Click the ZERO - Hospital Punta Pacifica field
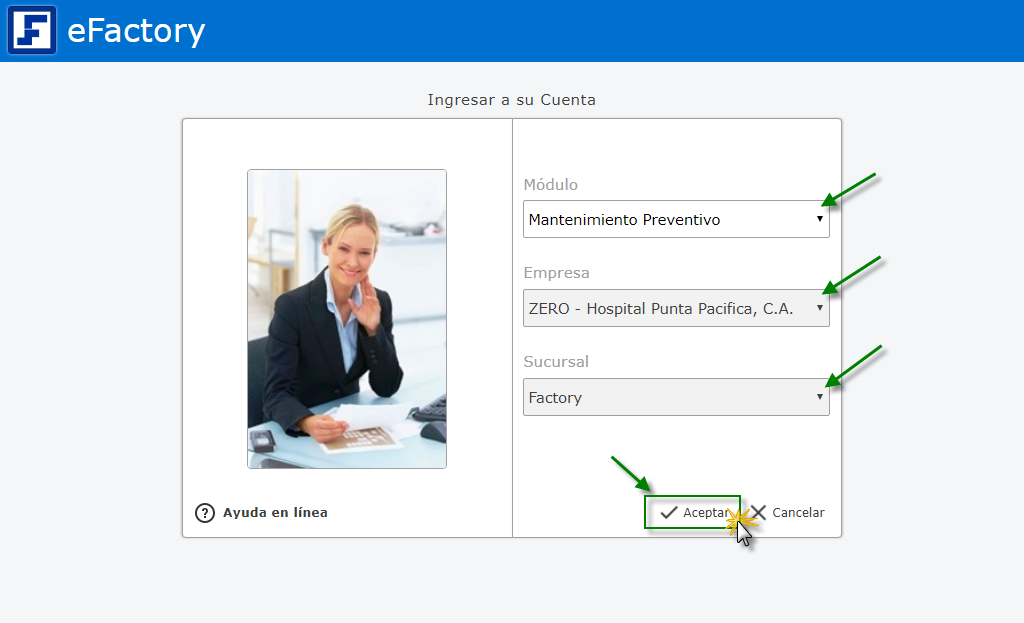 (665, 309)
